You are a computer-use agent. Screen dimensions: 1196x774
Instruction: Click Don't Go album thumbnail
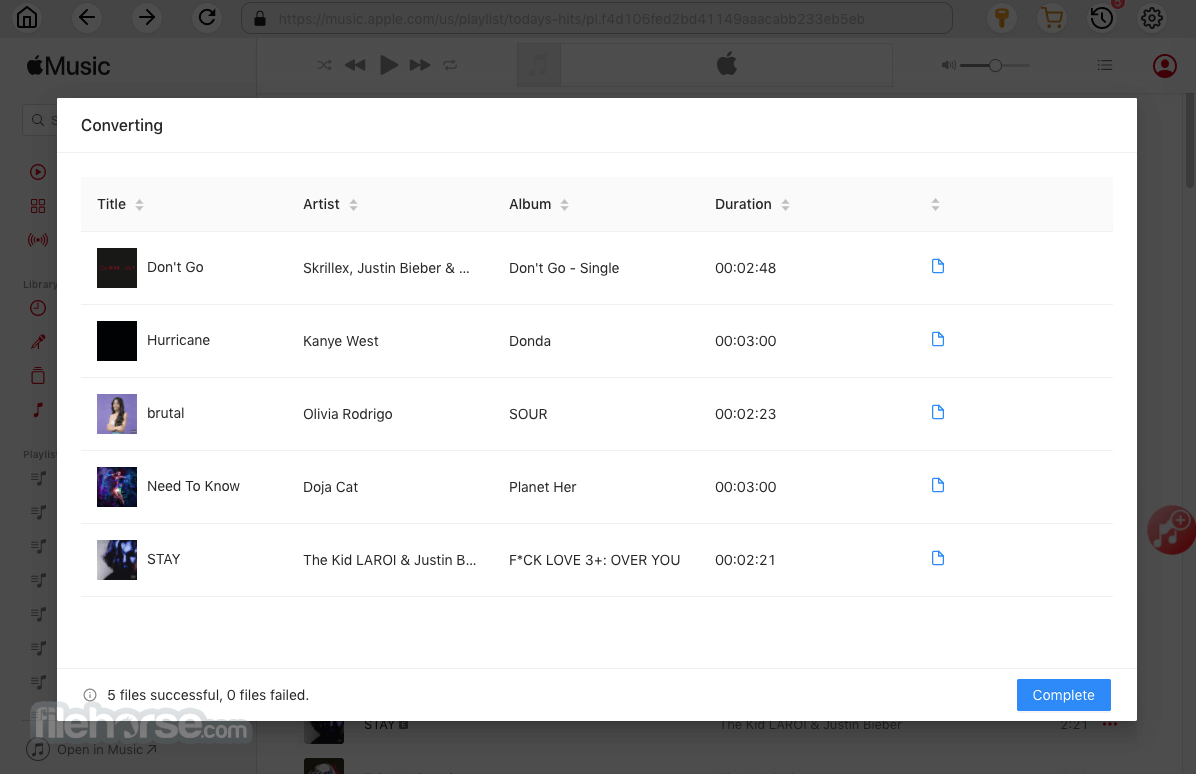click(117, 268)
